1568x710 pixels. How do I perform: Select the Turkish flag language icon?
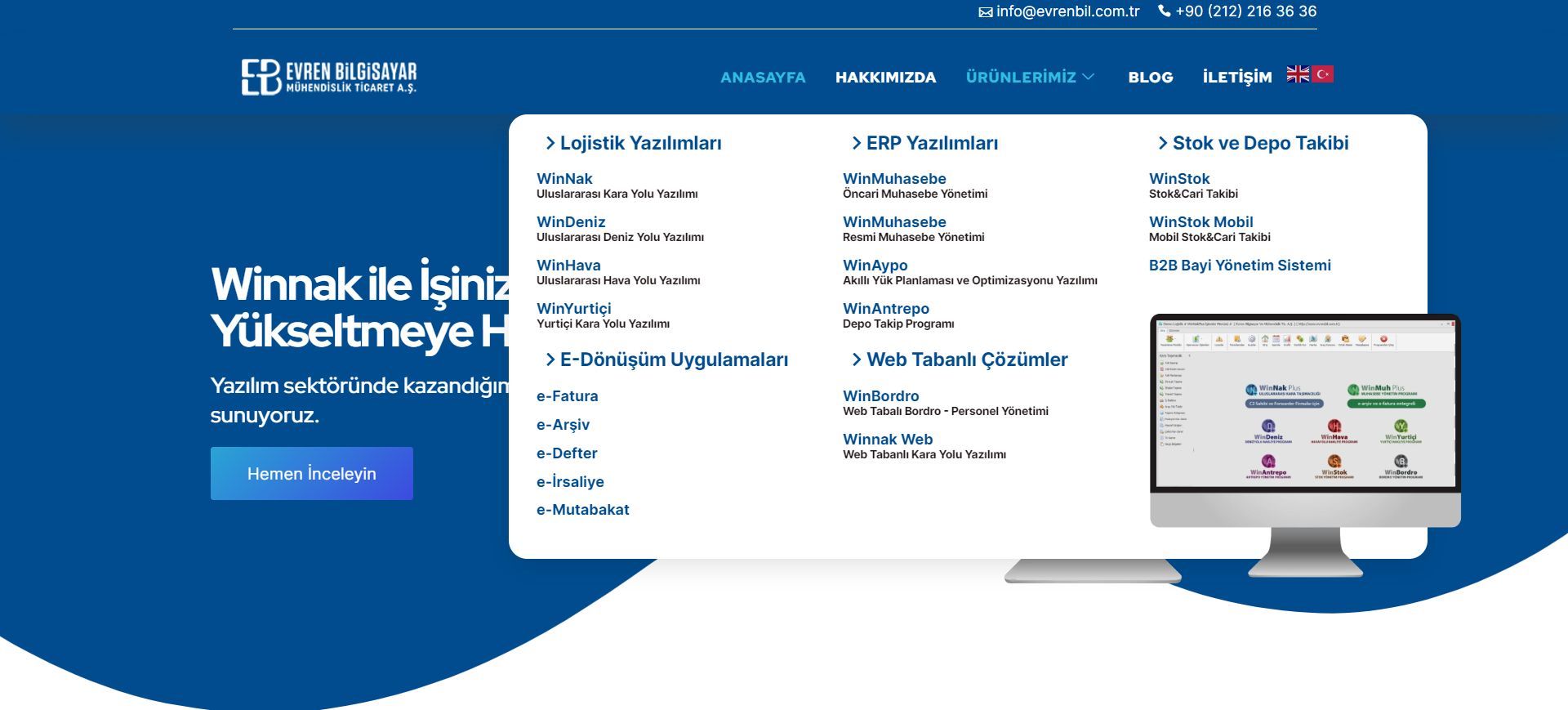(x=1322, y=74)
